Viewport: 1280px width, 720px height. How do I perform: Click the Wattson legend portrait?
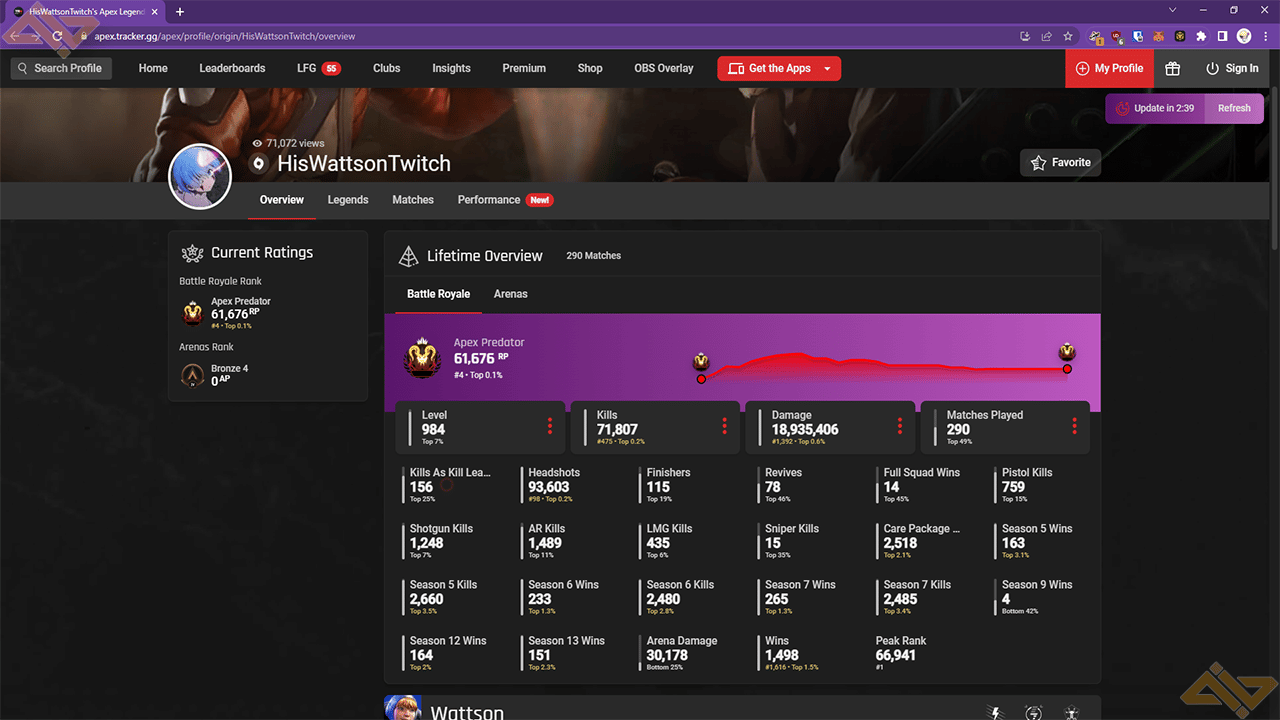tap(403, 708)
